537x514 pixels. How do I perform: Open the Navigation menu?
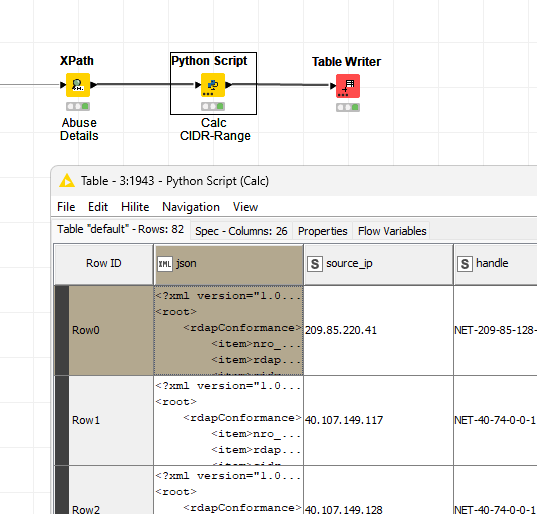191,207
